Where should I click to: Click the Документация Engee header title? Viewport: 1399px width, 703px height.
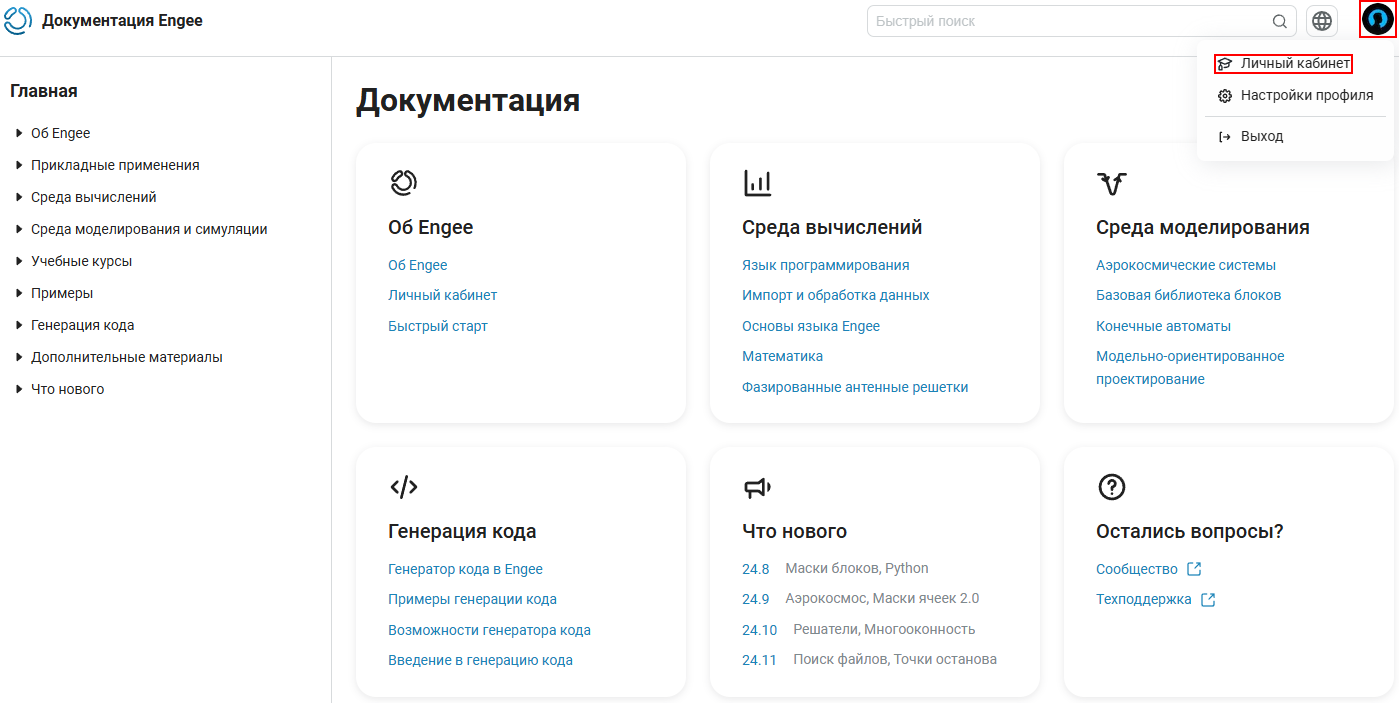pos(122,20)
